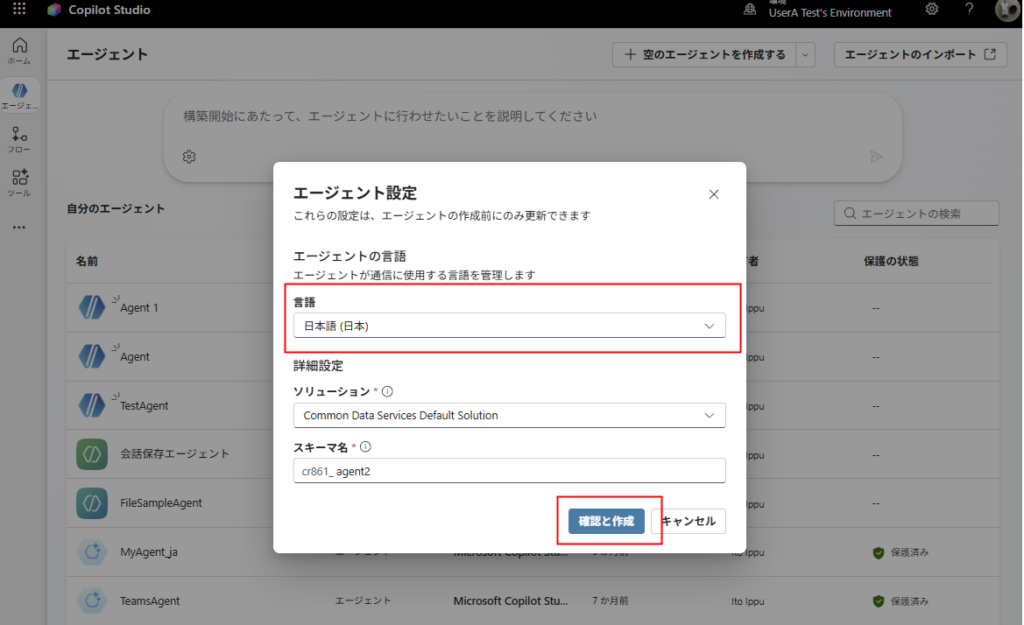
Task: Open the app launcher waffle icon
Action: [x=20, y=10]
